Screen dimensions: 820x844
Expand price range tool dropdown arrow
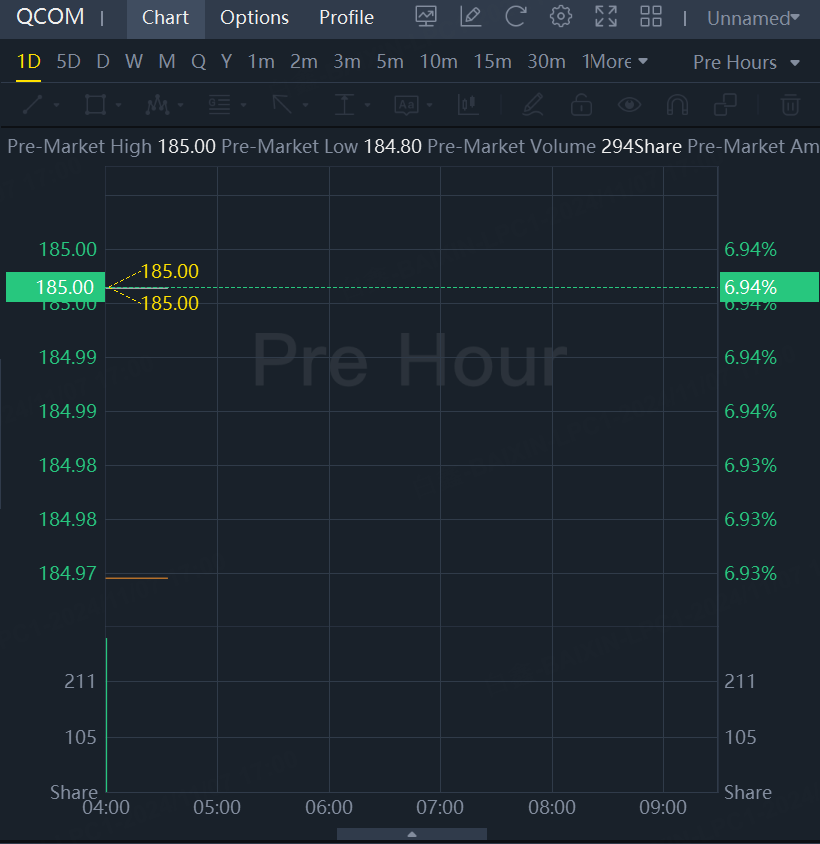[x=367, y=105]
